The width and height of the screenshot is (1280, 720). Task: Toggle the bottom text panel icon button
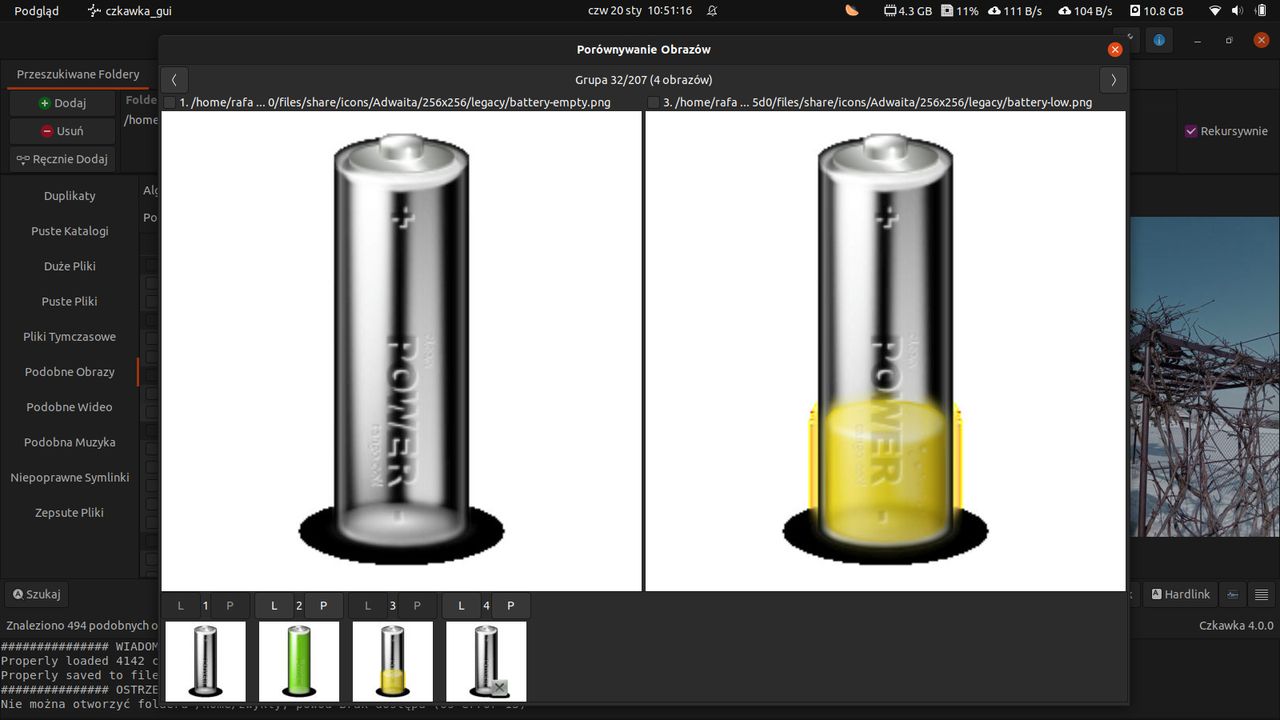[1233, 594]
